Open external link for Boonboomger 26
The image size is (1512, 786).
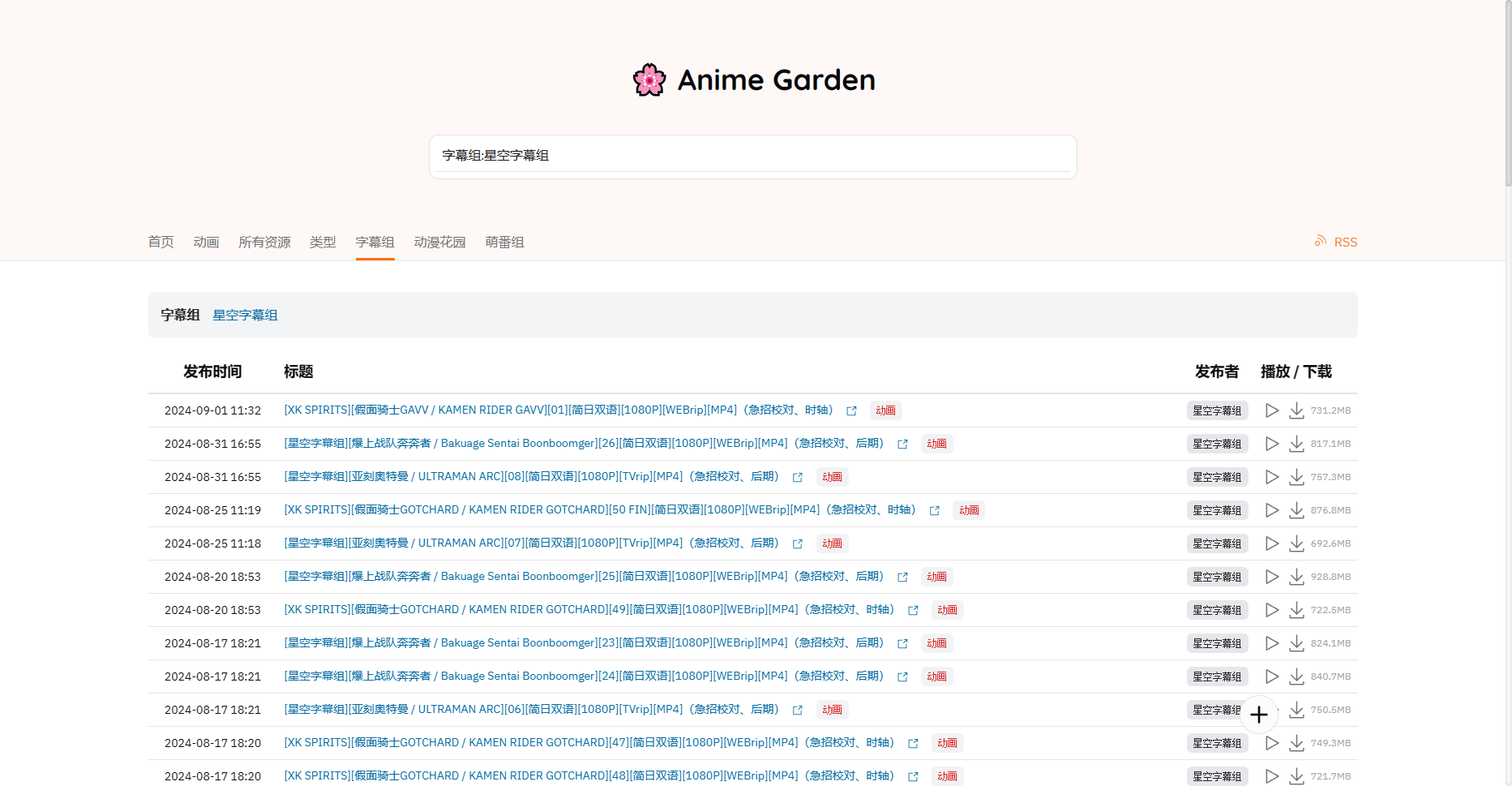coord(902,445)
